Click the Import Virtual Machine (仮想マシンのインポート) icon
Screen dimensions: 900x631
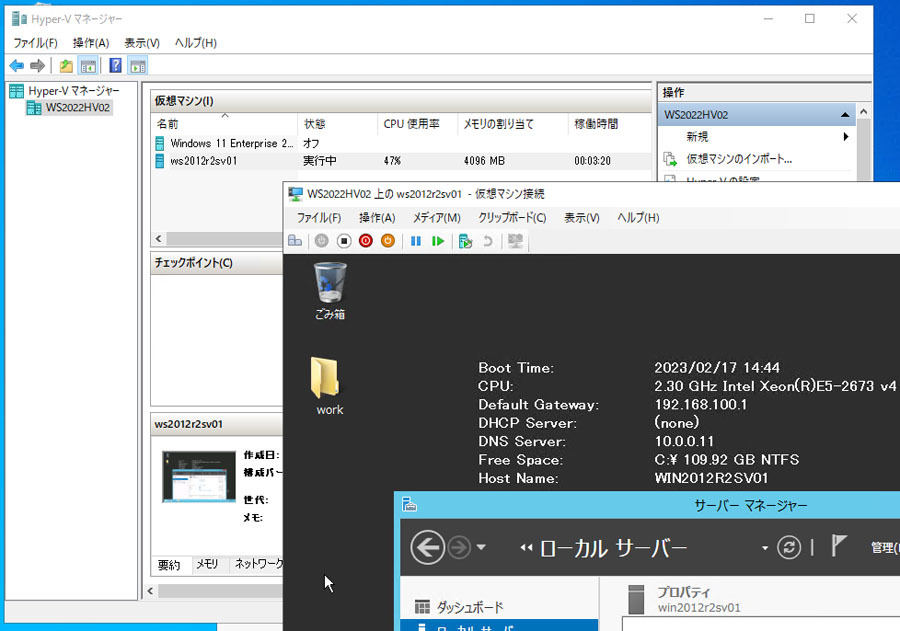point(670,159)
